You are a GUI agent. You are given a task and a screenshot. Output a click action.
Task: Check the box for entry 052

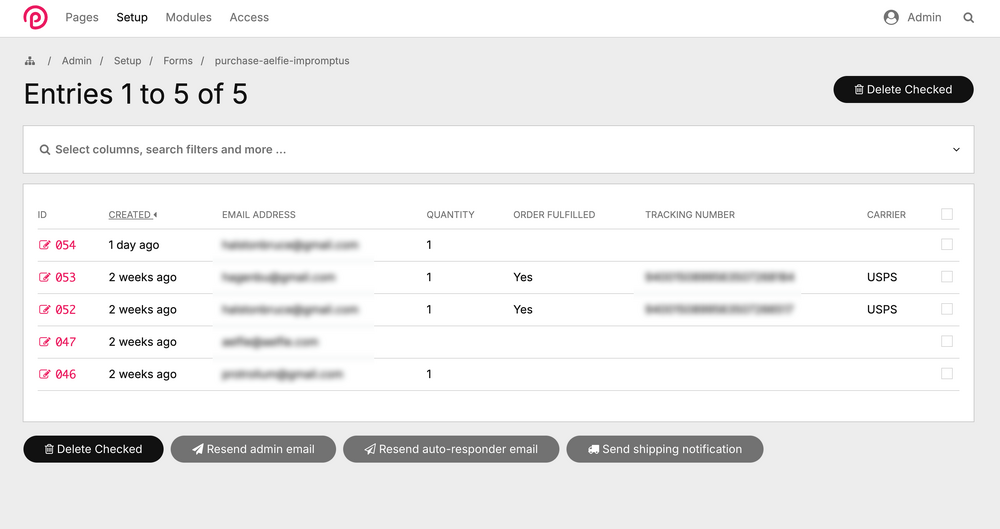(x=947, y=309)
